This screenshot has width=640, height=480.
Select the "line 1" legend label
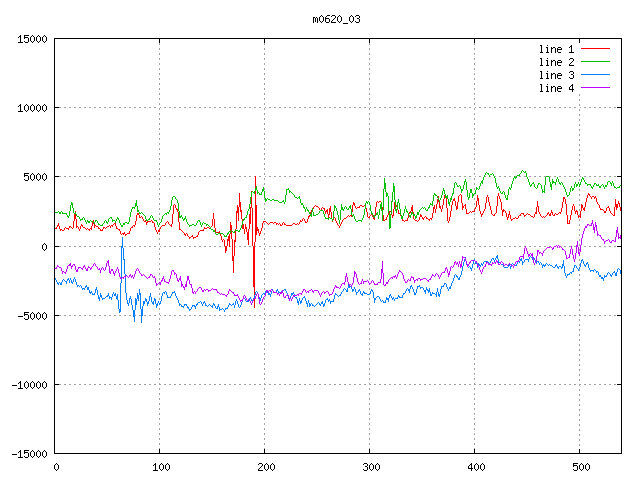tap(557, 49)
